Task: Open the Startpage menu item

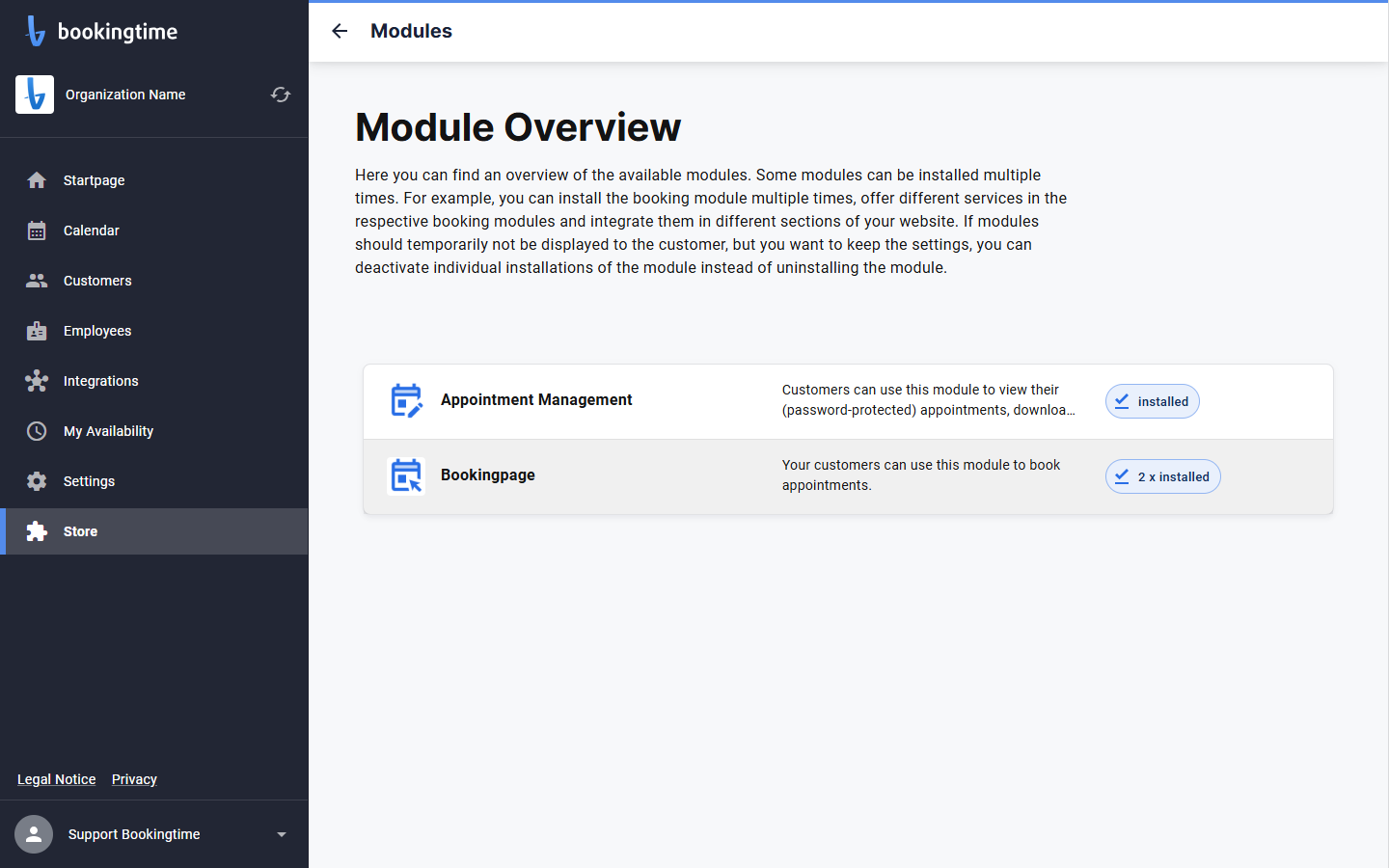Action: [x=154, y=180]
